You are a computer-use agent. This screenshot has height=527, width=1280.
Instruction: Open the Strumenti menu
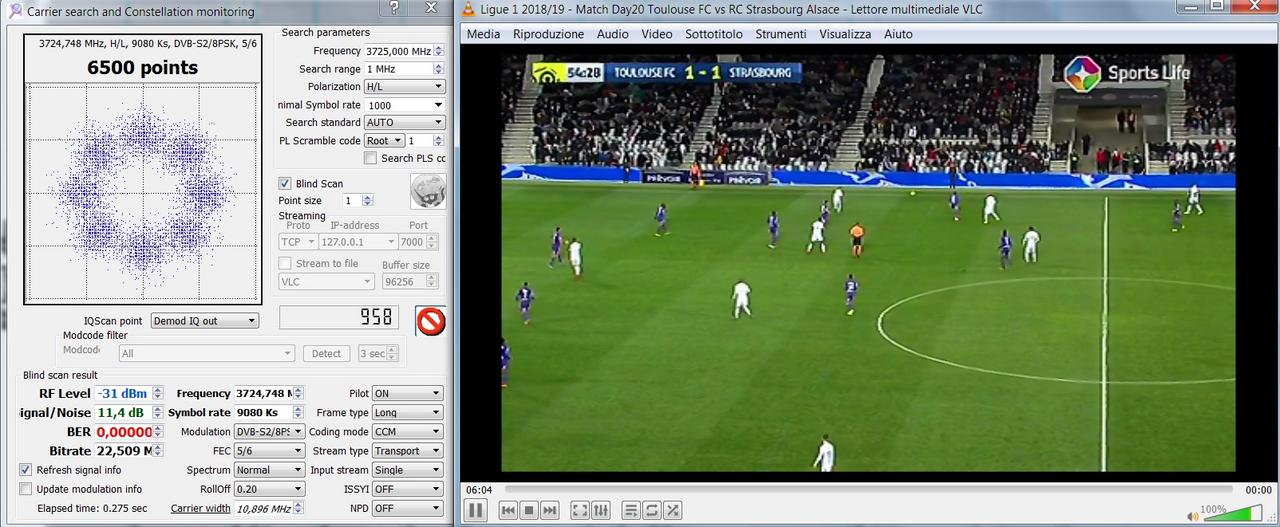pyautogui.click(x=781, y=34)
